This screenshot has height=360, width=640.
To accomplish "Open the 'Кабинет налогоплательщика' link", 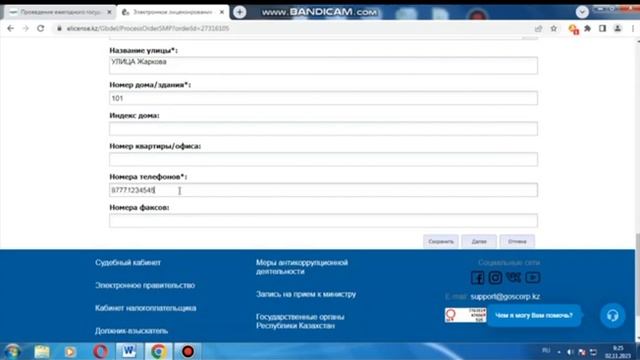I will 146,308.
